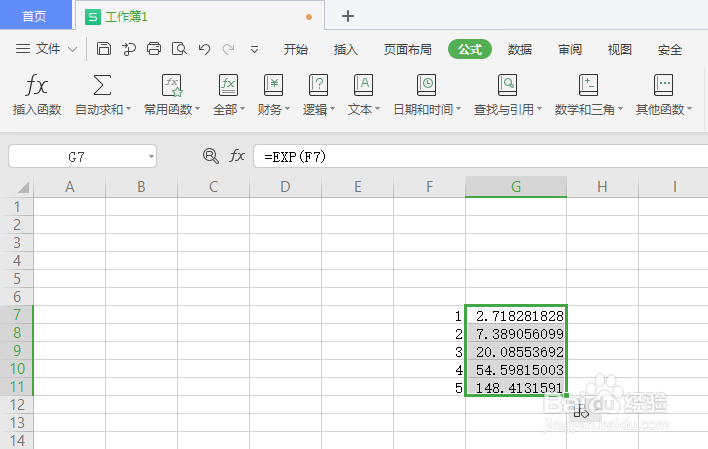Click cell F9 containing 3
Viewport: 708px width, 449px height.
(429, 351)
